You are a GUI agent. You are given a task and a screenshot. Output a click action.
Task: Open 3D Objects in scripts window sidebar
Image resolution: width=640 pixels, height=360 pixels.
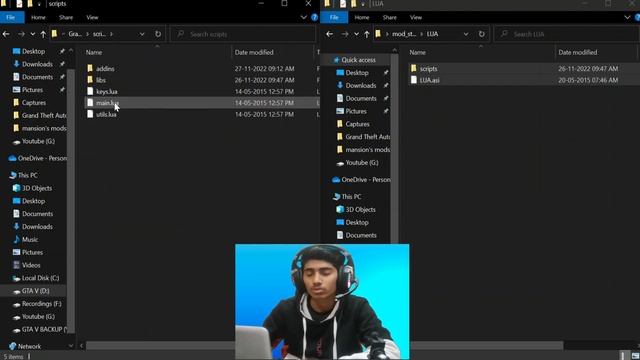[x=37, y=188]
